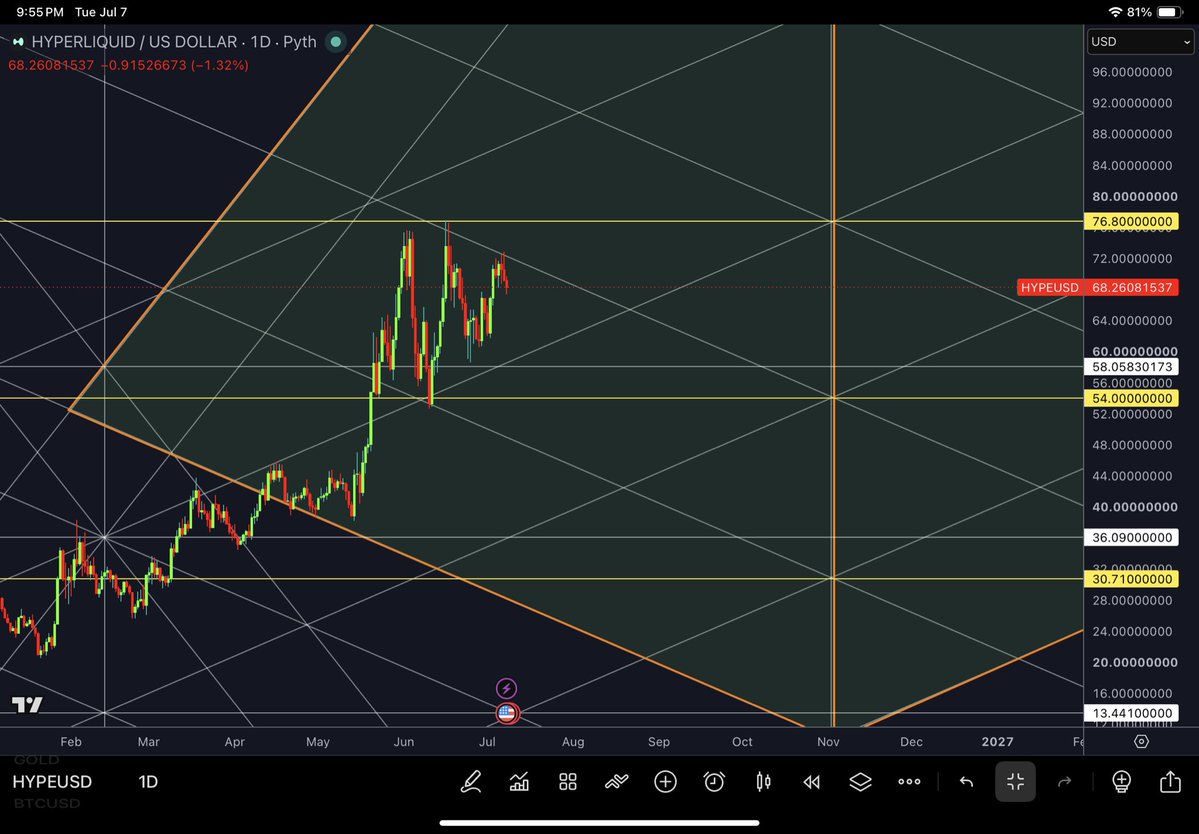Open HYPEUSD symbol search
Viewport: 1199px width, 834px height.
tap(52, 781)
